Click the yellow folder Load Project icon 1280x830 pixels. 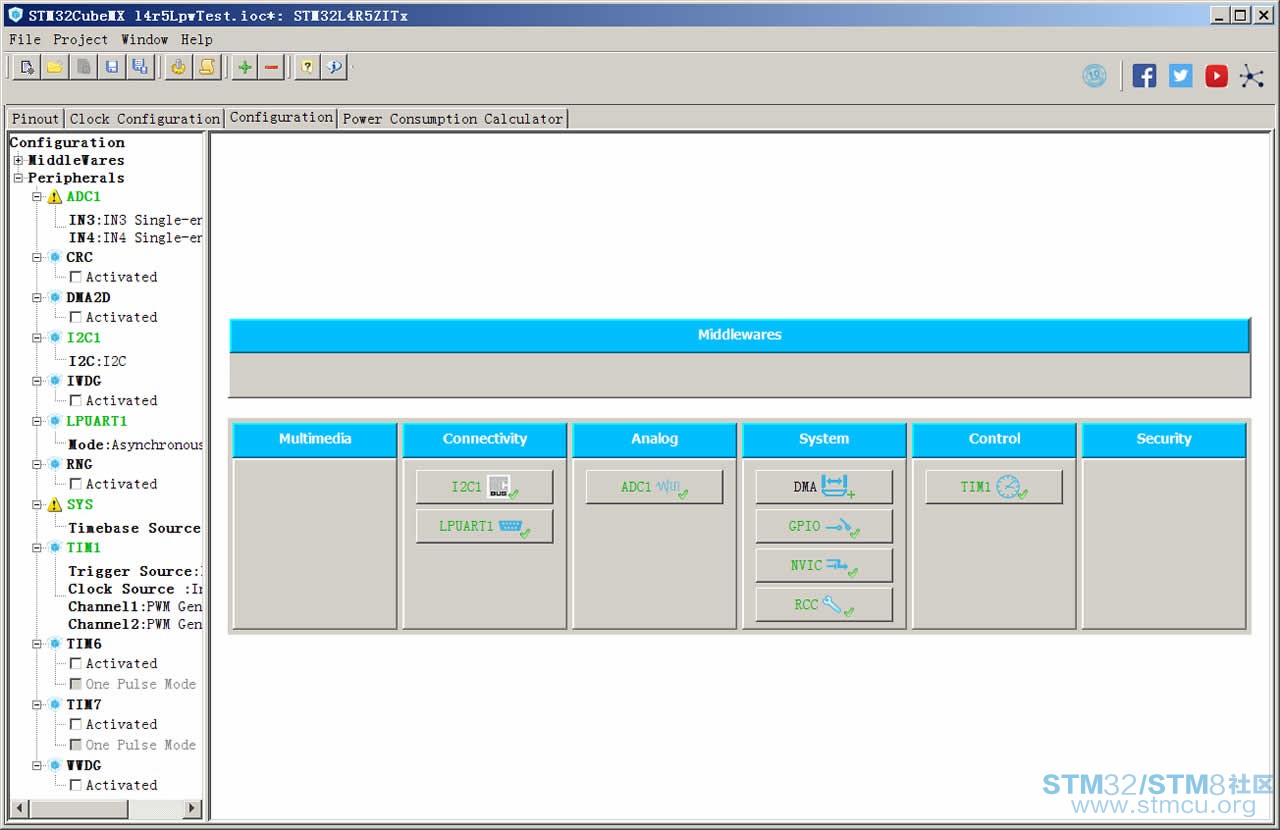click(x=55, y=67)
